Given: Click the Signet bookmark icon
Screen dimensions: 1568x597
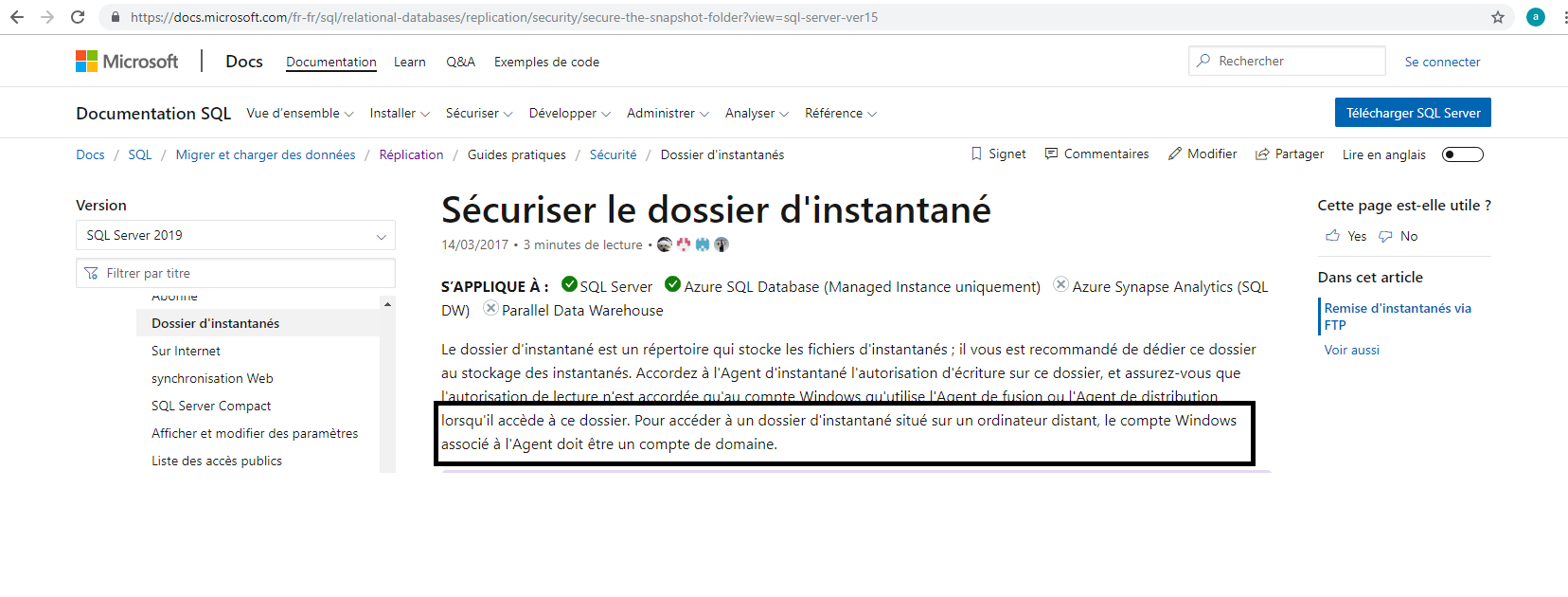Looking at the screenshot, I should 976,154.
